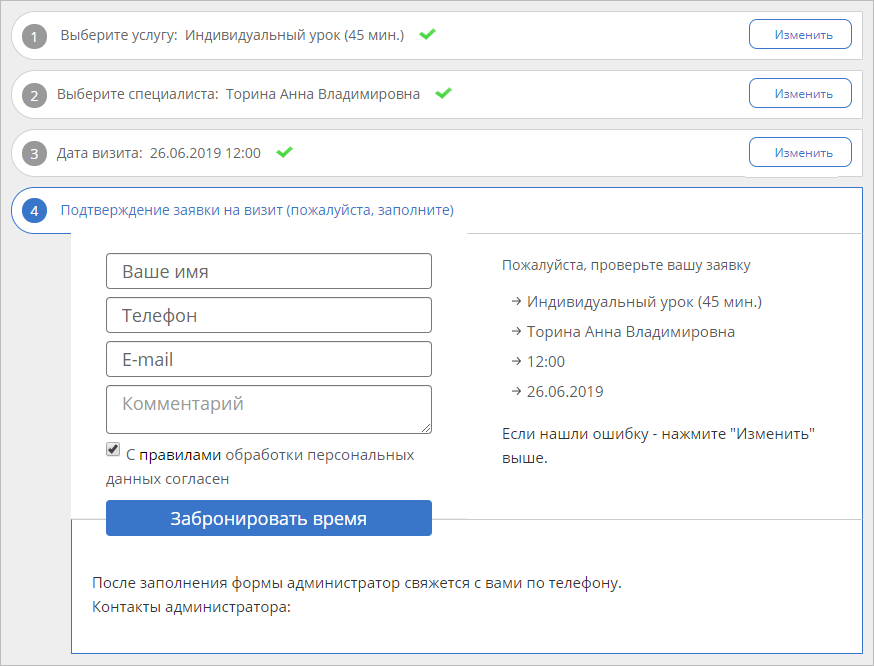Click the green checkmark beside selected service
The width and height of the screenshot is (874, 666).
point(427,34)
